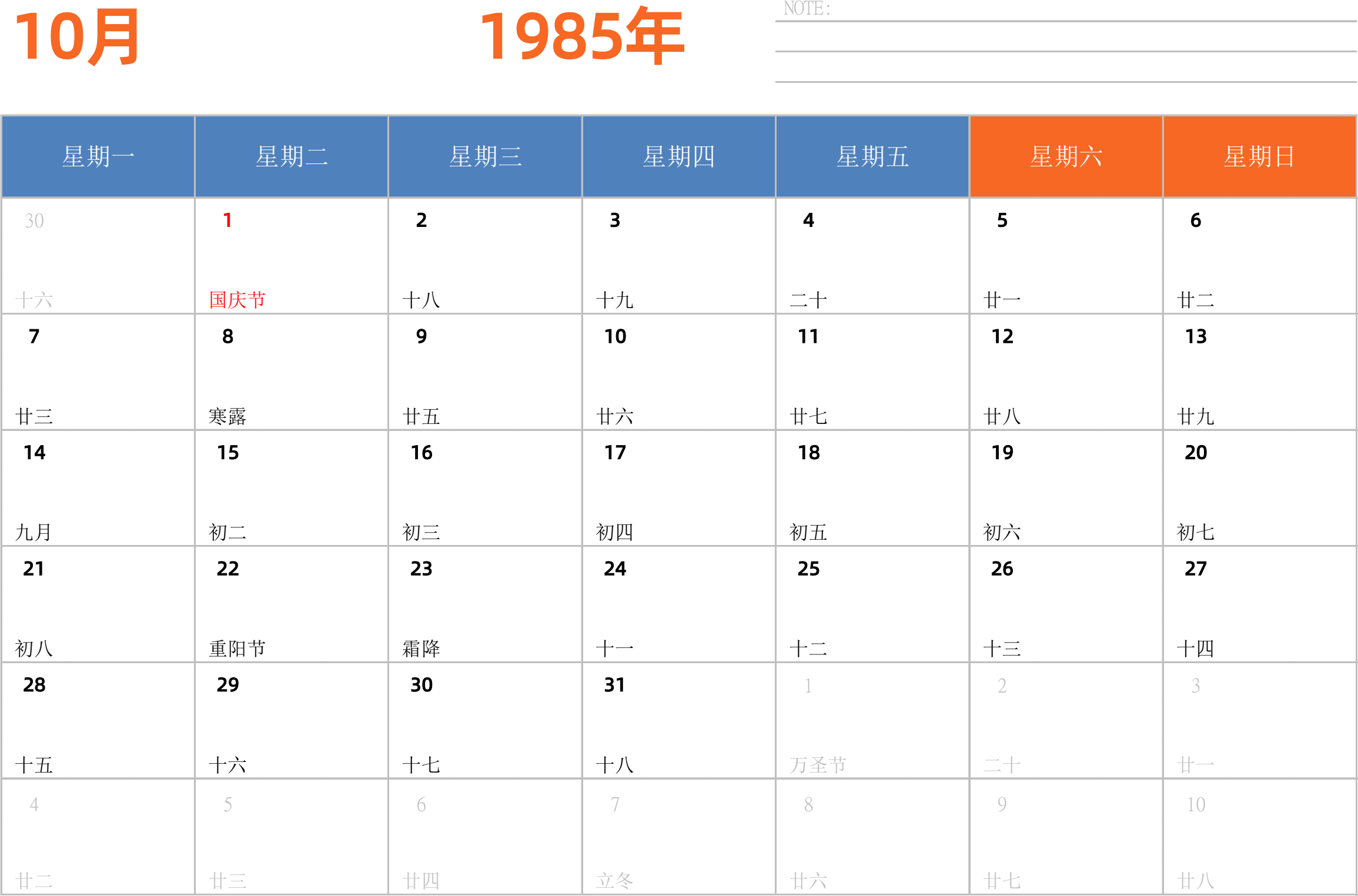Image resolution: width=1358 pixels, height=896 pixels.
Task: Click the 国庆节 holiday label
Action: click(238, 300)
